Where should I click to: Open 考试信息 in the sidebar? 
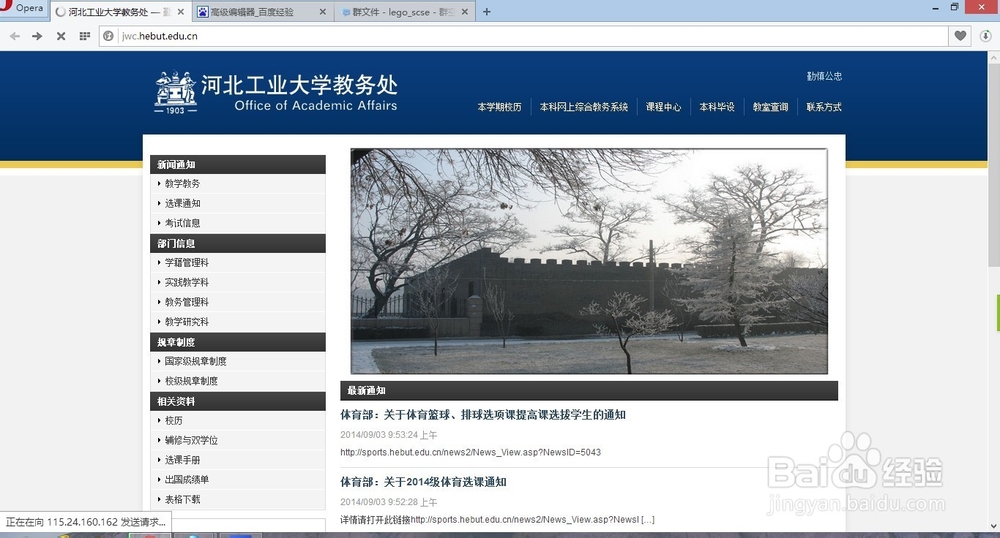pos(182,223)
